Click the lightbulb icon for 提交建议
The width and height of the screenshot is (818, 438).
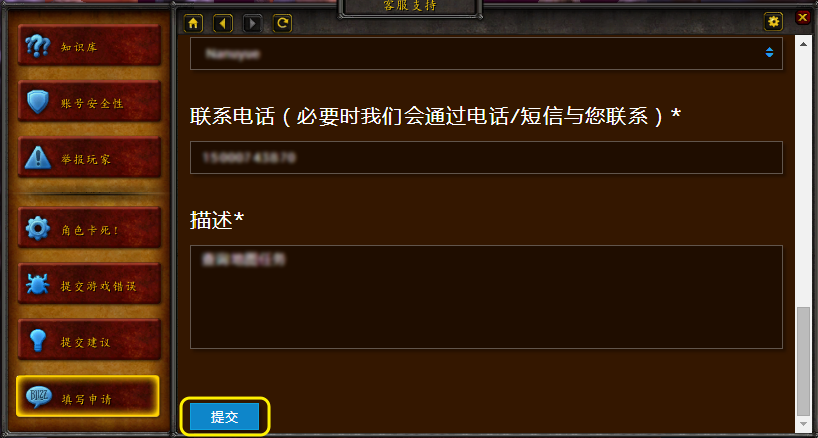[38, 342]
